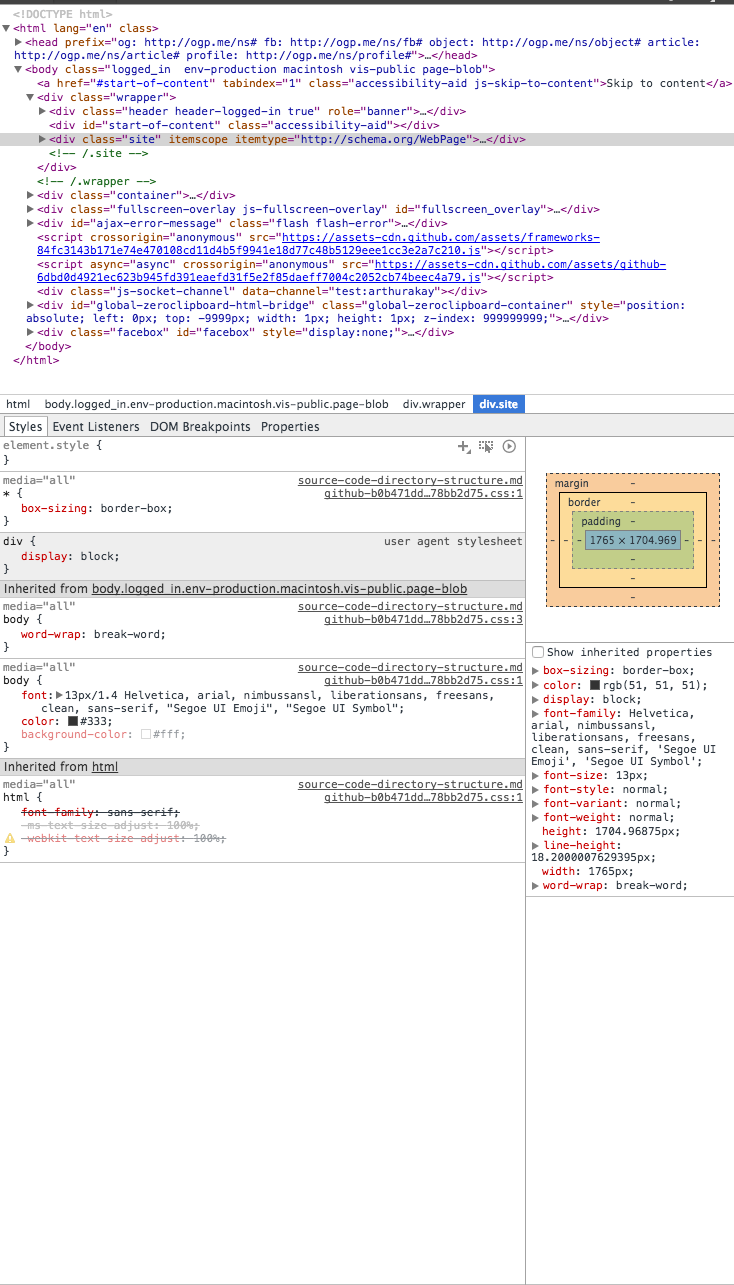This screenshot has width=734, height=1285.
Task: Select div.site breadcrumb item
Action: coord(498,404)
